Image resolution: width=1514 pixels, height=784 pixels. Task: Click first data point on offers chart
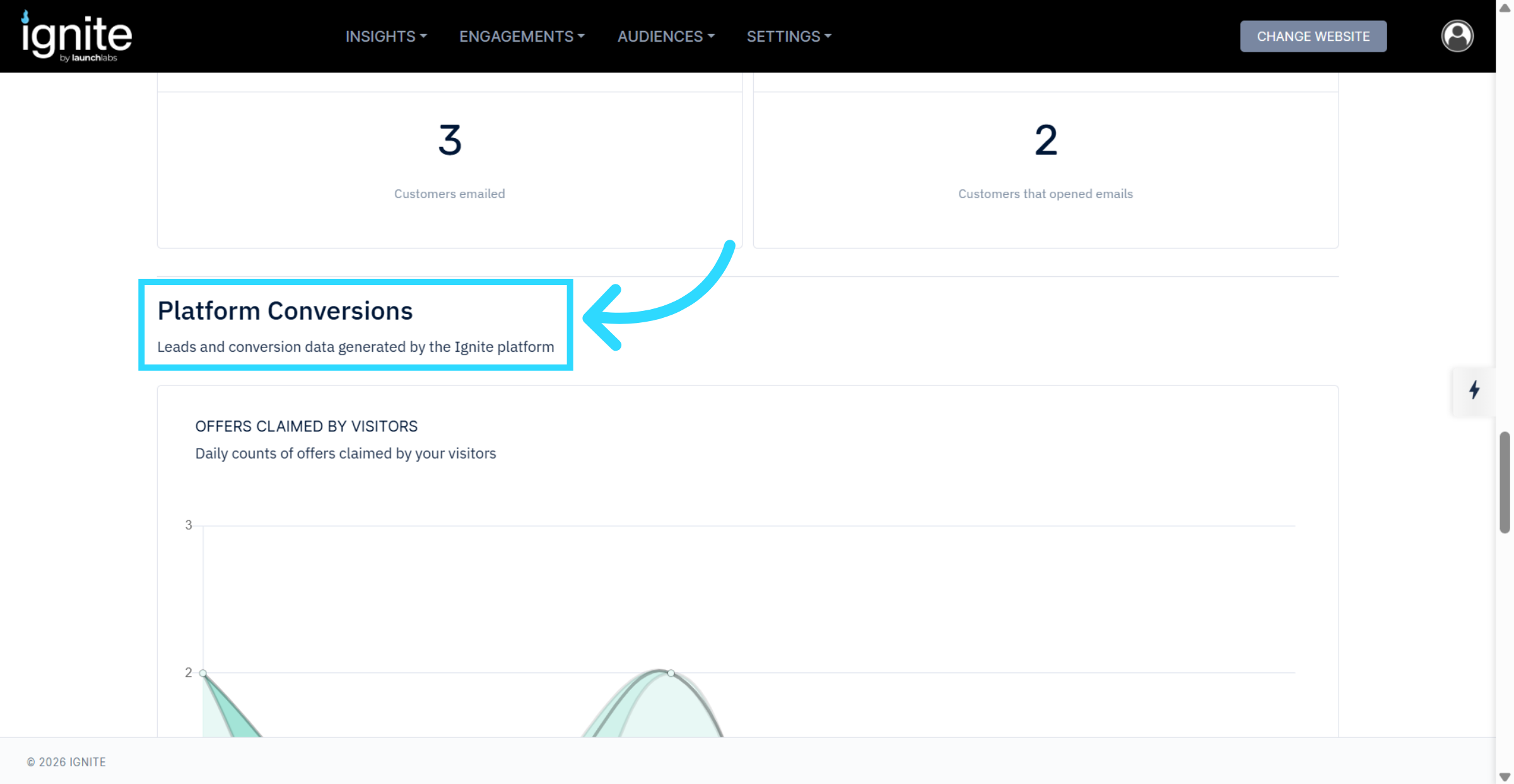coord(203,673)
